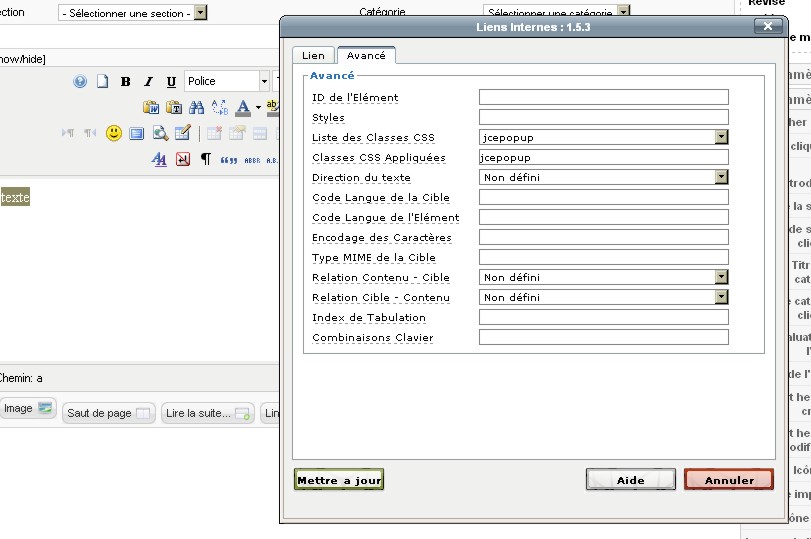
Task: Click the show paragraph marks icon
Action: [x=206, y=159]
